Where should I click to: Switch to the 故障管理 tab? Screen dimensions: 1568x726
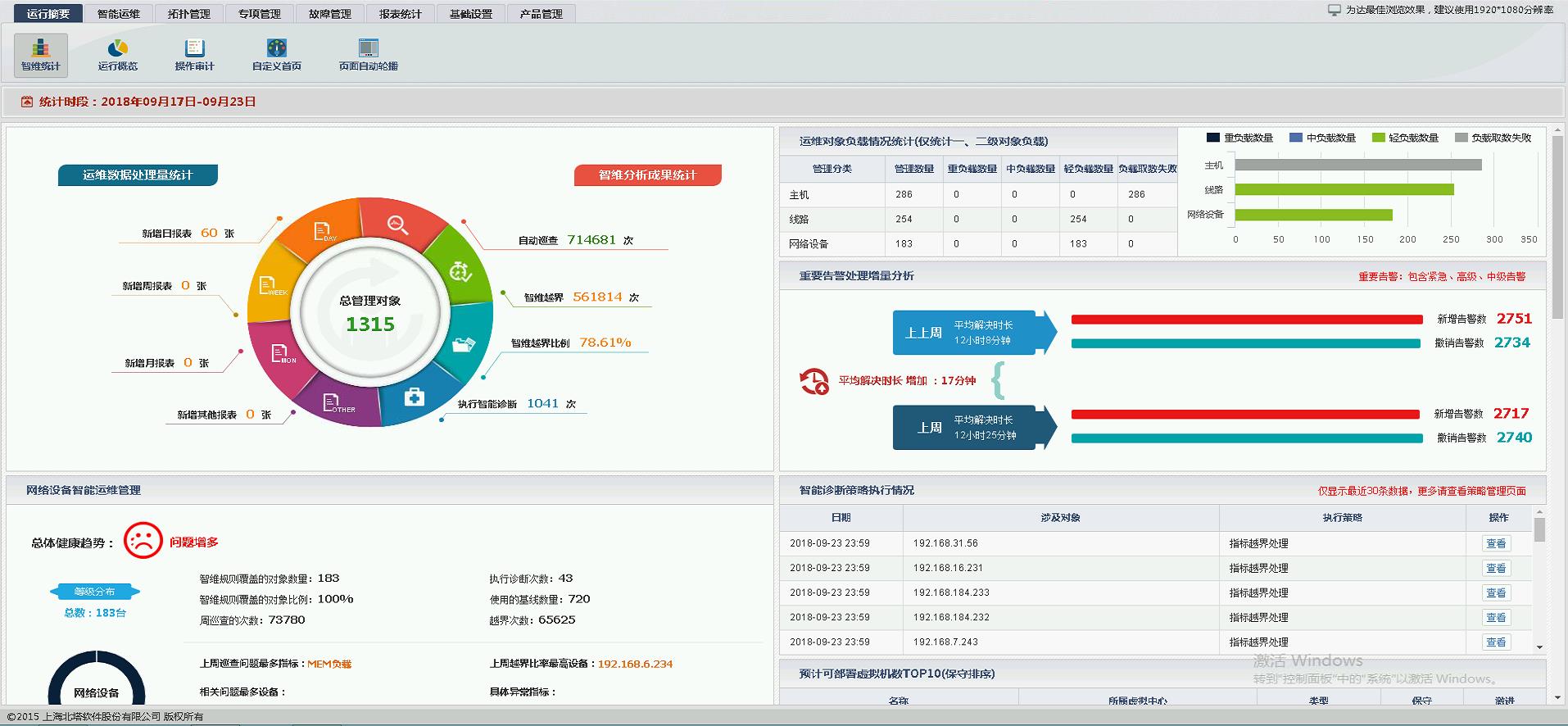[x=329, y=14]
